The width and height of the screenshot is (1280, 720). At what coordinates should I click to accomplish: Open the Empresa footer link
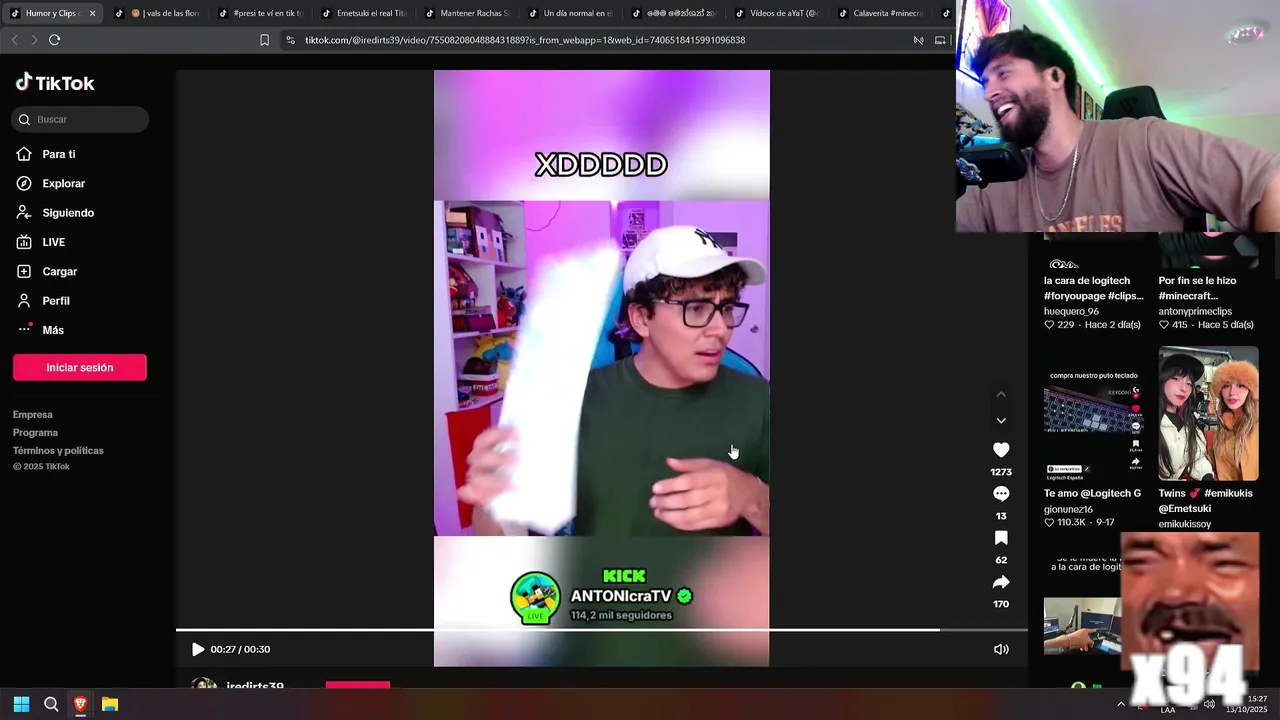point(33,414)
